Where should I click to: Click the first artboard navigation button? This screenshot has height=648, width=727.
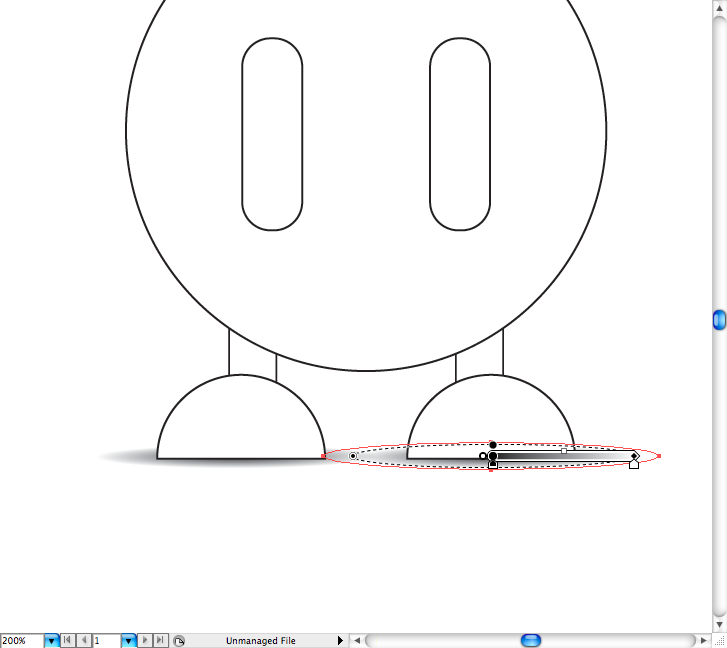pos(67,640)
